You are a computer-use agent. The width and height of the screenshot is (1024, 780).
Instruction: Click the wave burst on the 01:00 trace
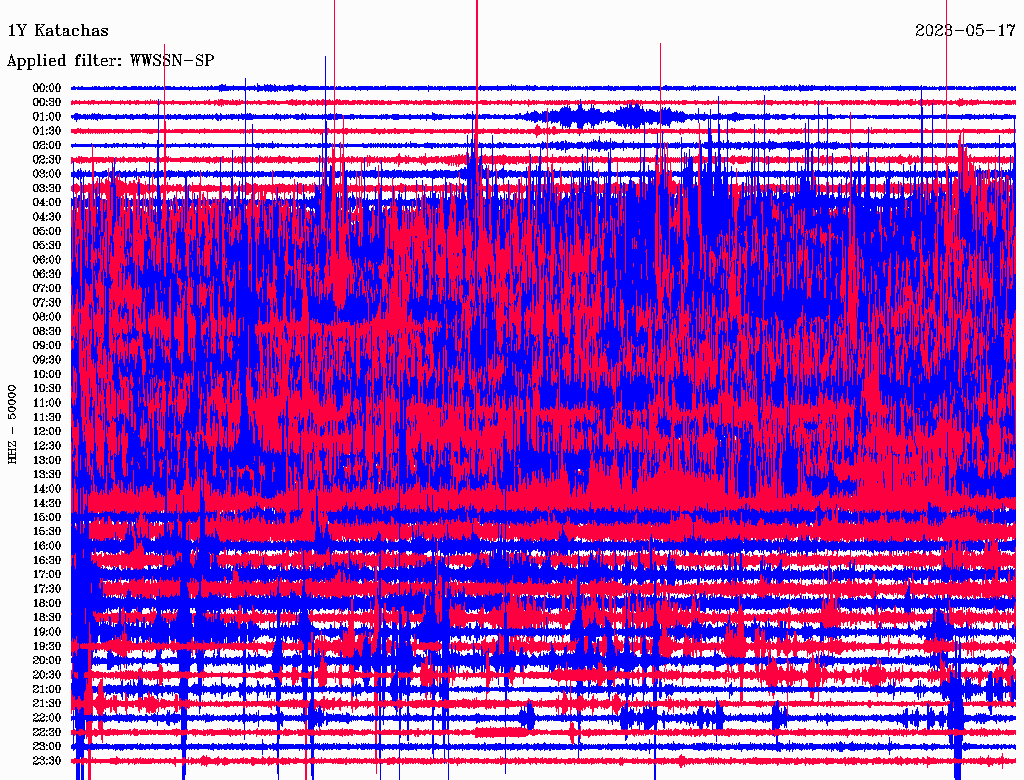coord(604,117)
